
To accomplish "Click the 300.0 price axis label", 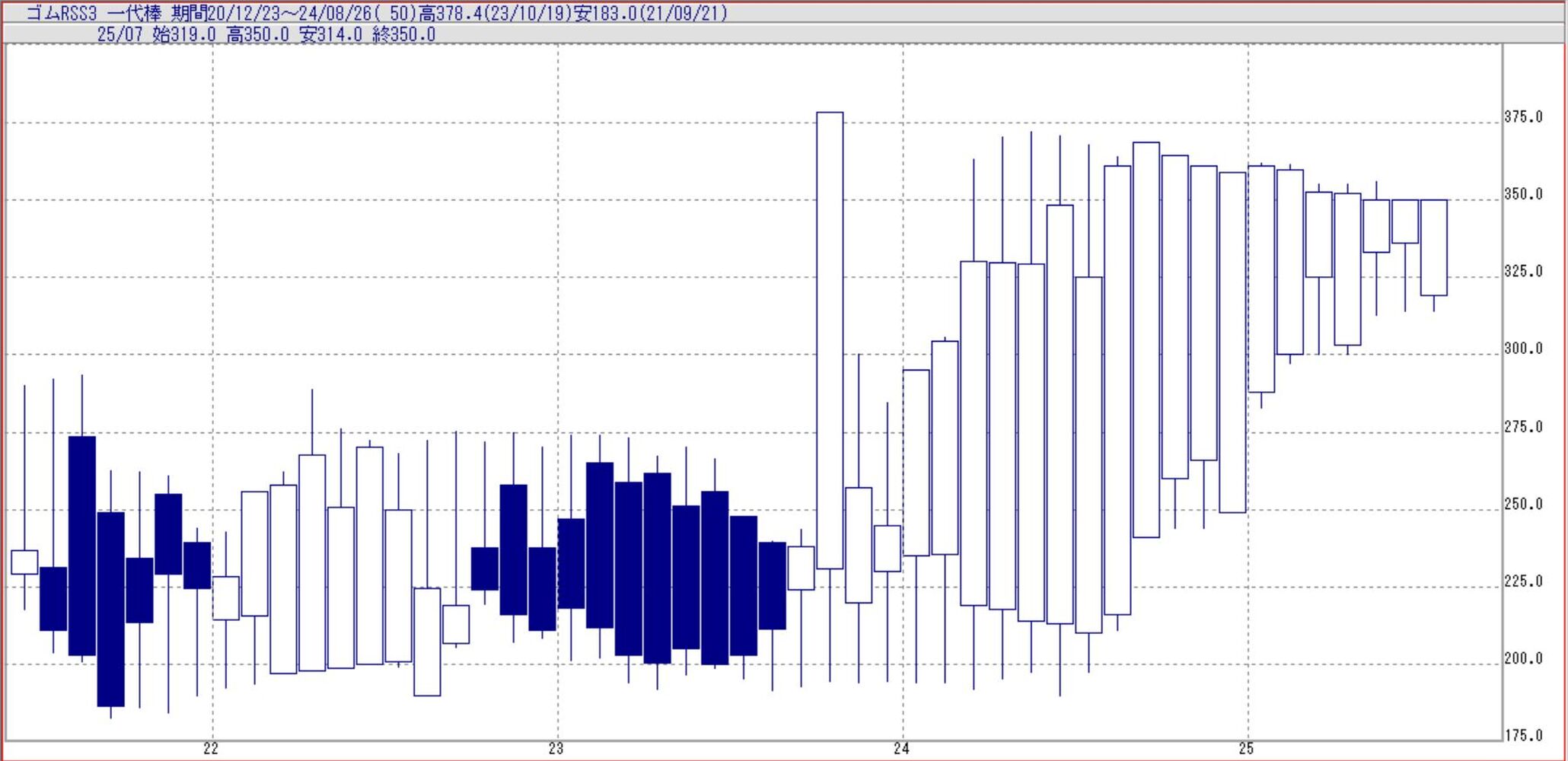I will 1523,349.
